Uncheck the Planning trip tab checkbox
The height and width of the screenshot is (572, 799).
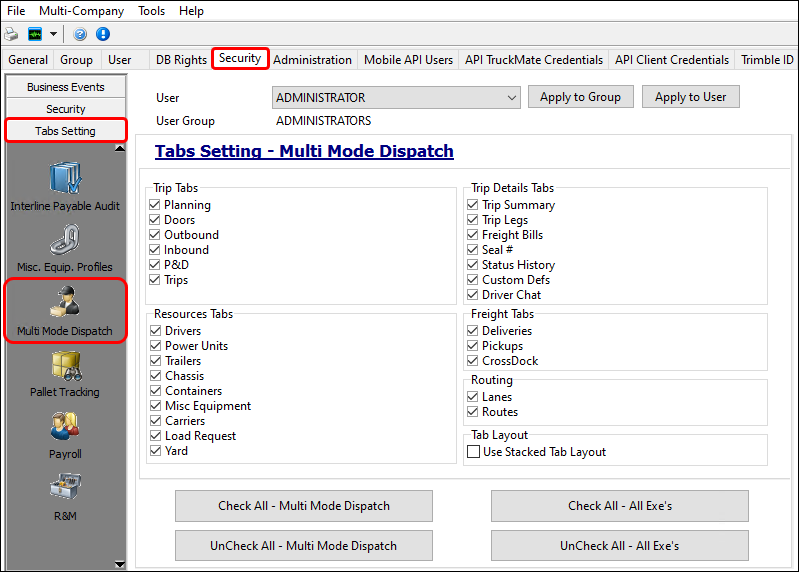tap(155, 205)
